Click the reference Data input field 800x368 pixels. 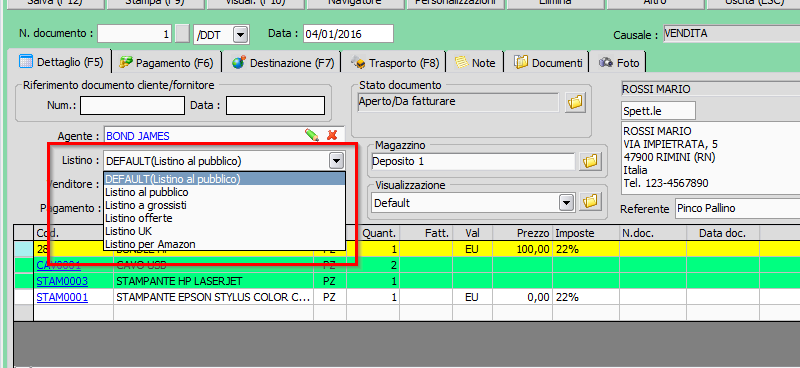coord(275,106)
